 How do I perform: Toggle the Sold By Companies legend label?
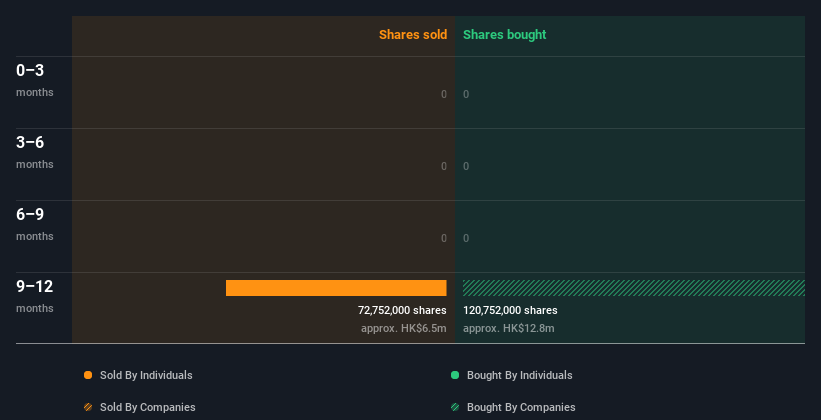[x=148, y=407]
